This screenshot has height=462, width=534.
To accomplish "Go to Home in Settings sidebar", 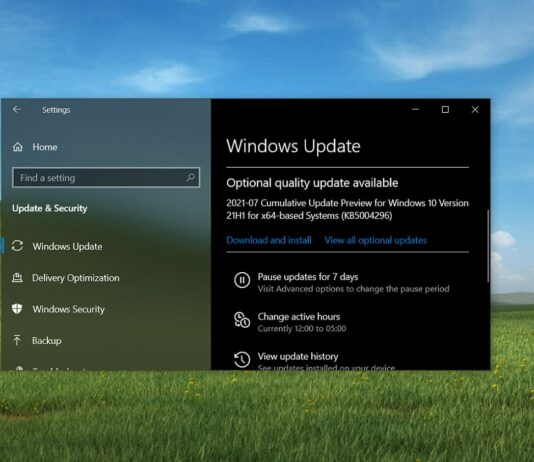I will 45,147.
